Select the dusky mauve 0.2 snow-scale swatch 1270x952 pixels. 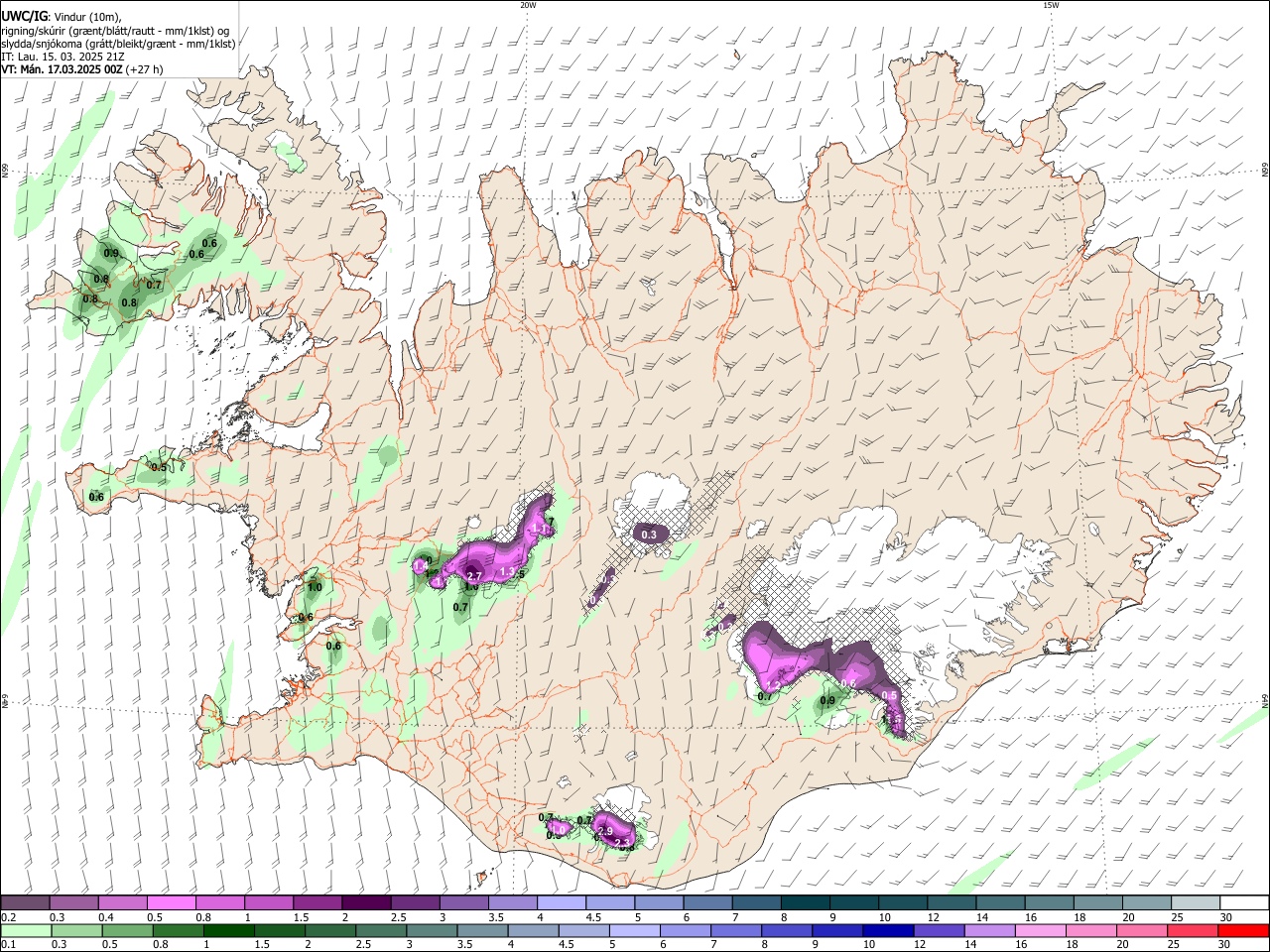click(26, 903)
